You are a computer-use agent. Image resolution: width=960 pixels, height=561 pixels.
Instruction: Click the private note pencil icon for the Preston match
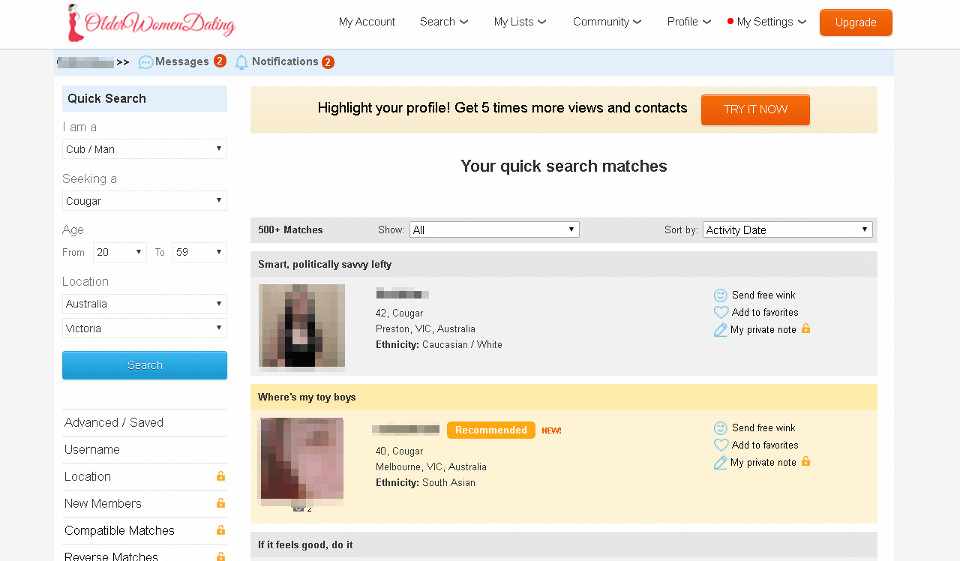pyautogui.click(x=720, y=330)
